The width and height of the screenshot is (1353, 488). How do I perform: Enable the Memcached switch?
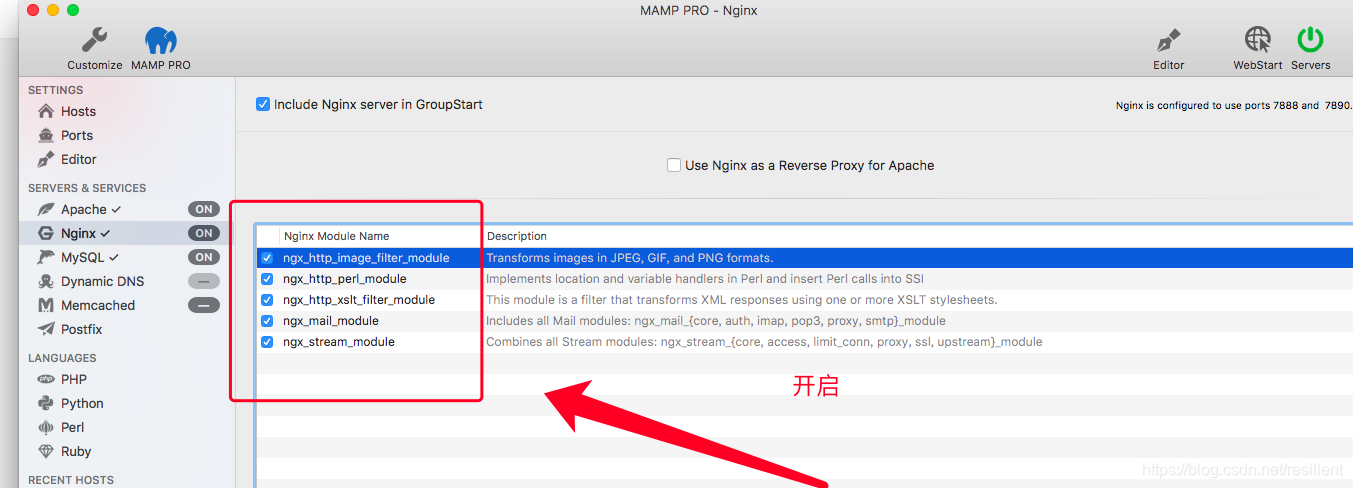click(x=204, y=305)
